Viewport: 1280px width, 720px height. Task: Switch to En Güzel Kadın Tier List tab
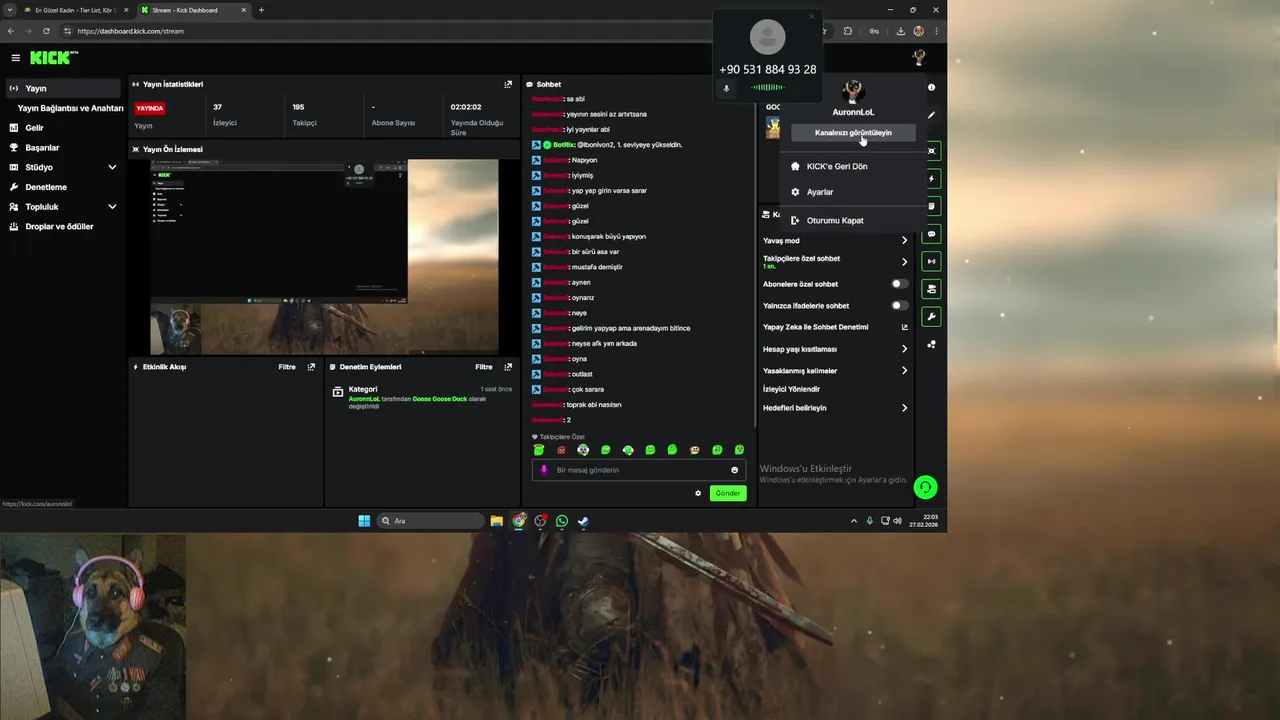pos(76,10)
